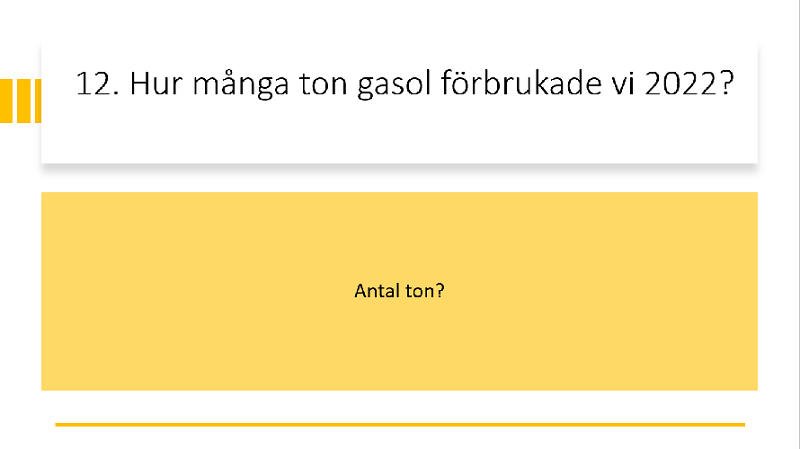This screenshot has width=800, height=449.
Task: Click the word "ton?" in the yellow box
Action: click(x=425, y=291)
